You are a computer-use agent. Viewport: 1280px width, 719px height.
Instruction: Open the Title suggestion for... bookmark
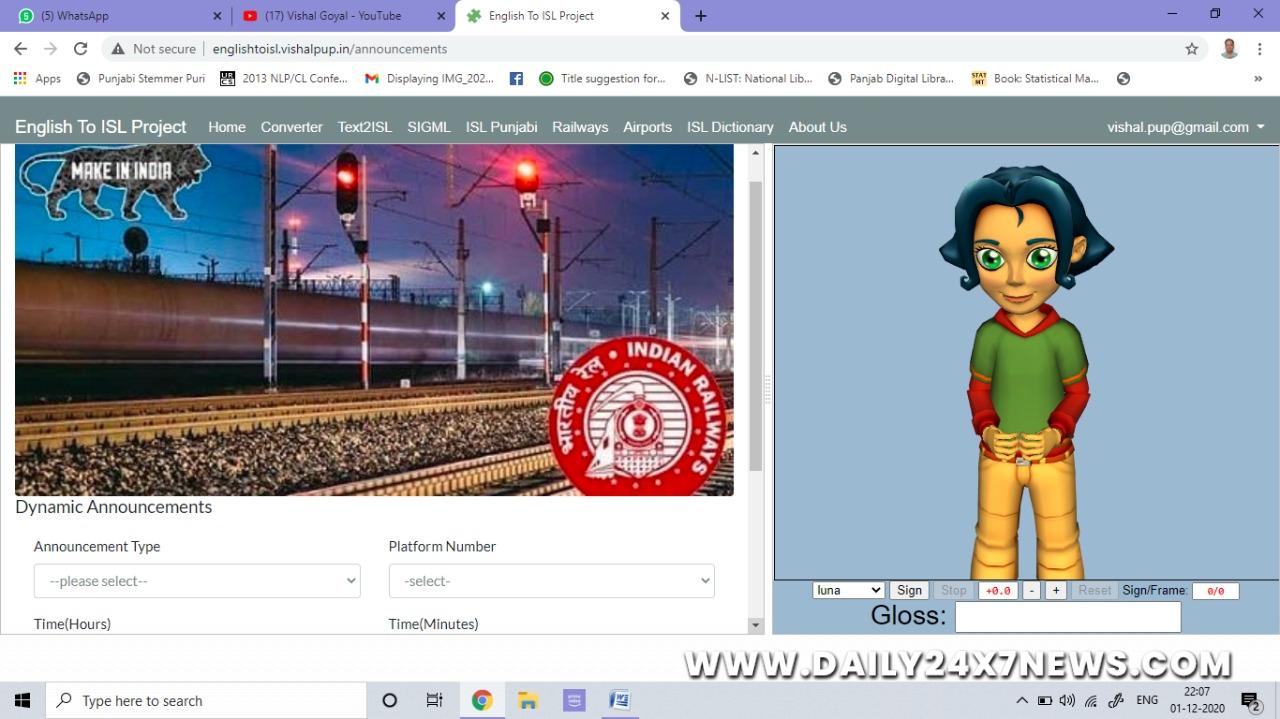[601, 78]
